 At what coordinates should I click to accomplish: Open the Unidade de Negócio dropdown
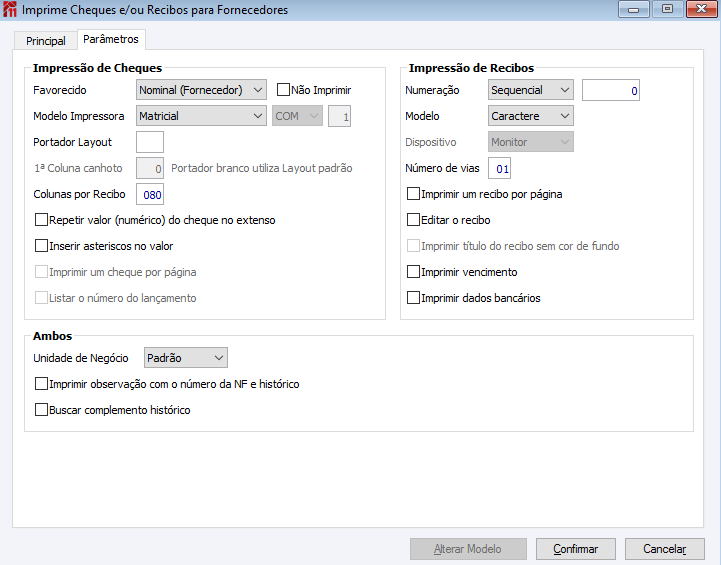click(186, 358)
